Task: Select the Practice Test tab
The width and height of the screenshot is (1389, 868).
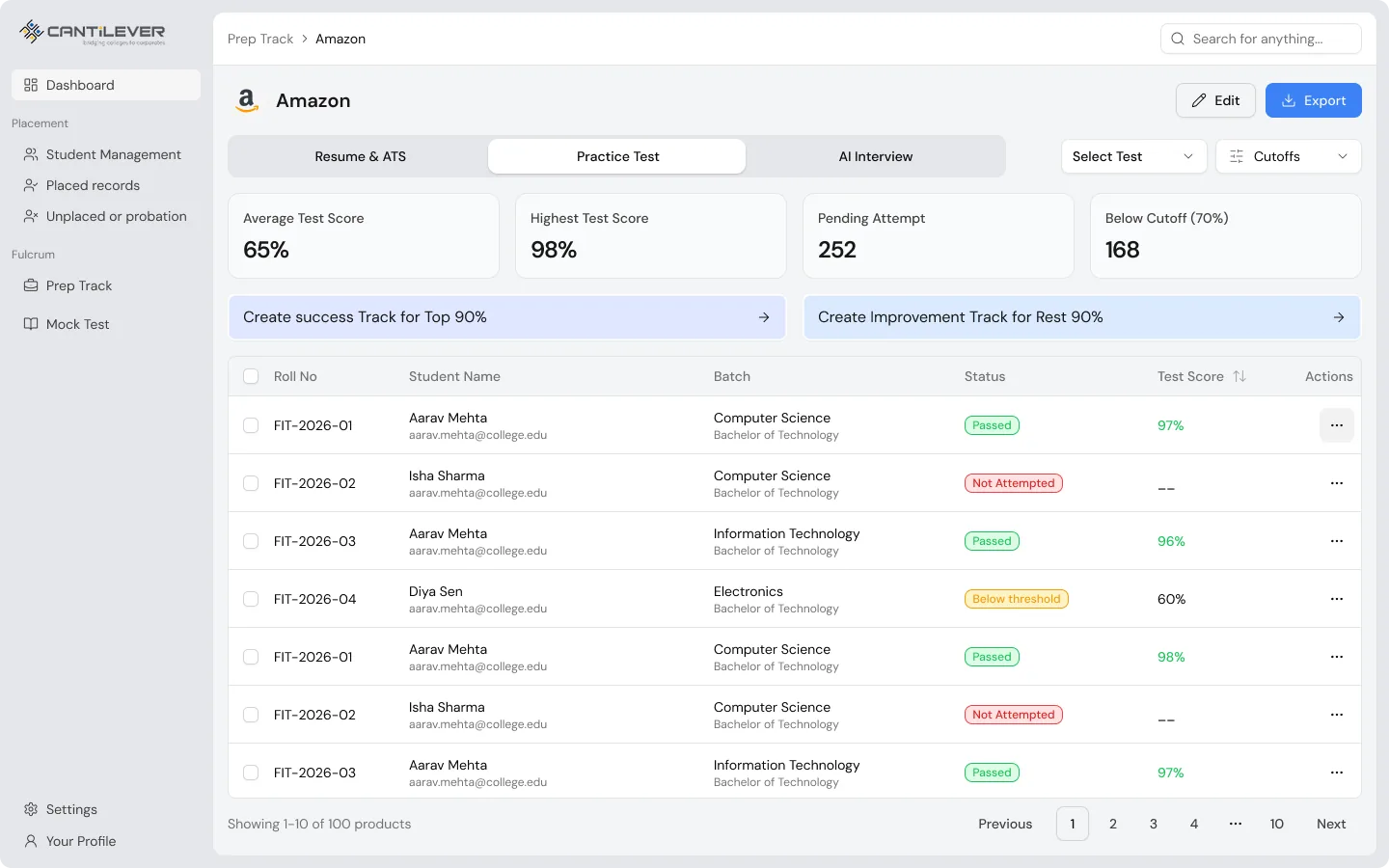Action: (617, 156)
